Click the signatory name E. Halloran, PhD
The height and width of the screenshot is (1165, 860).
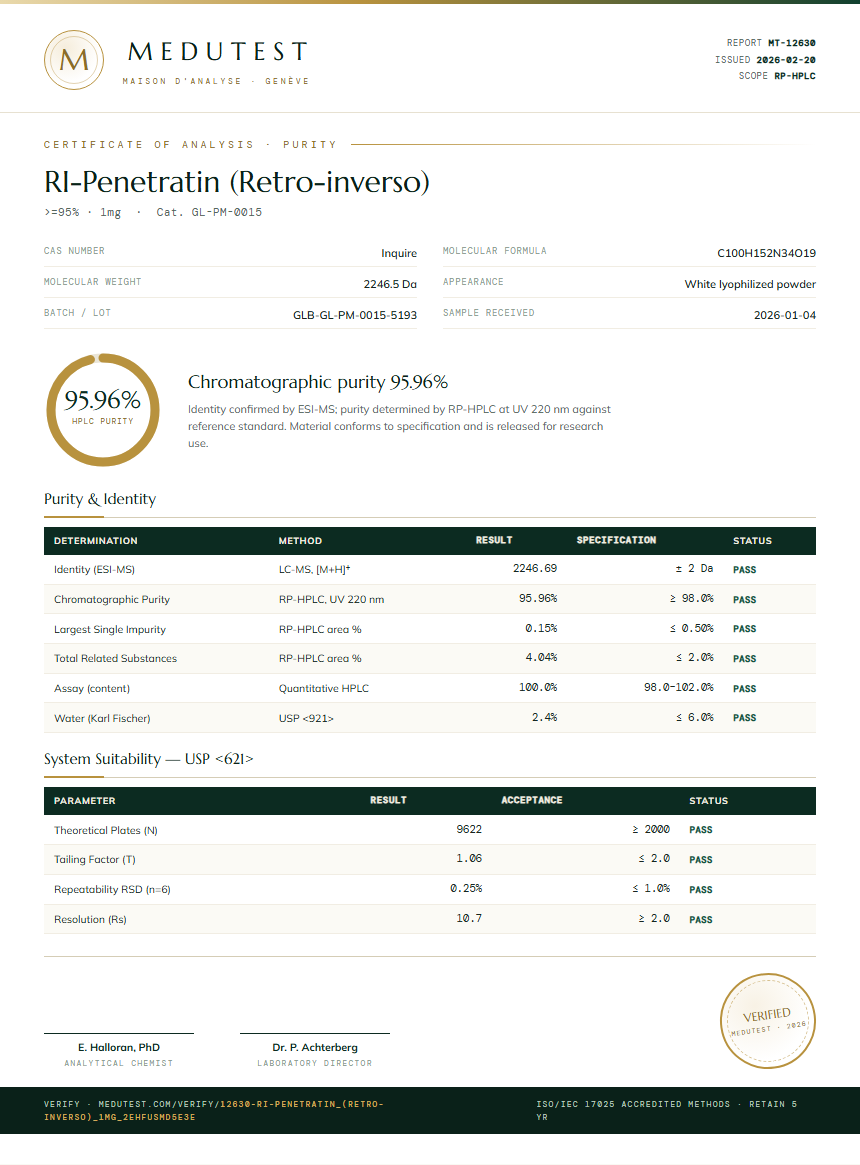tap(119, 1048)
